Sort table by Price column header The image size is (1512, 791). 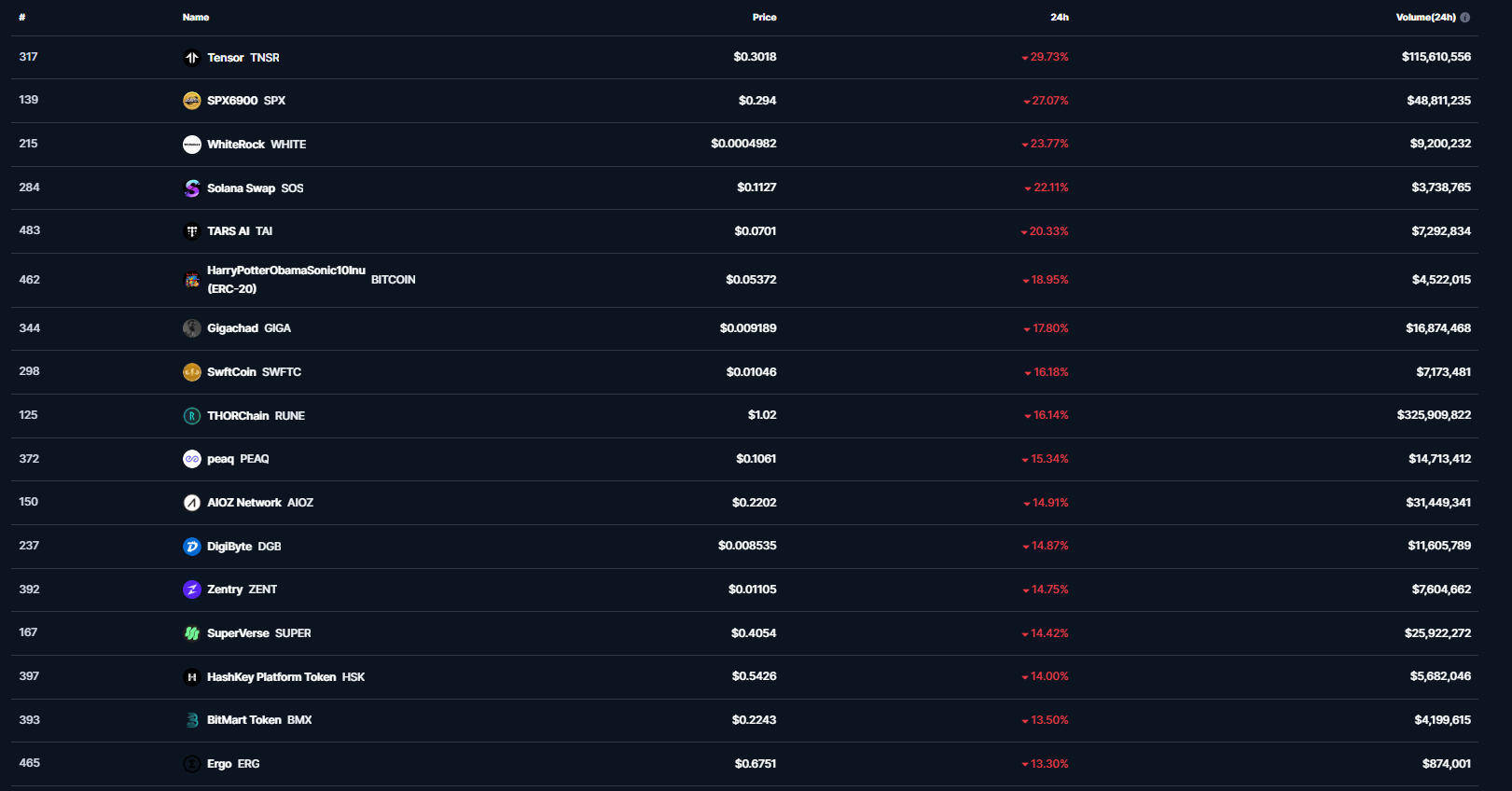pos(764,18)
